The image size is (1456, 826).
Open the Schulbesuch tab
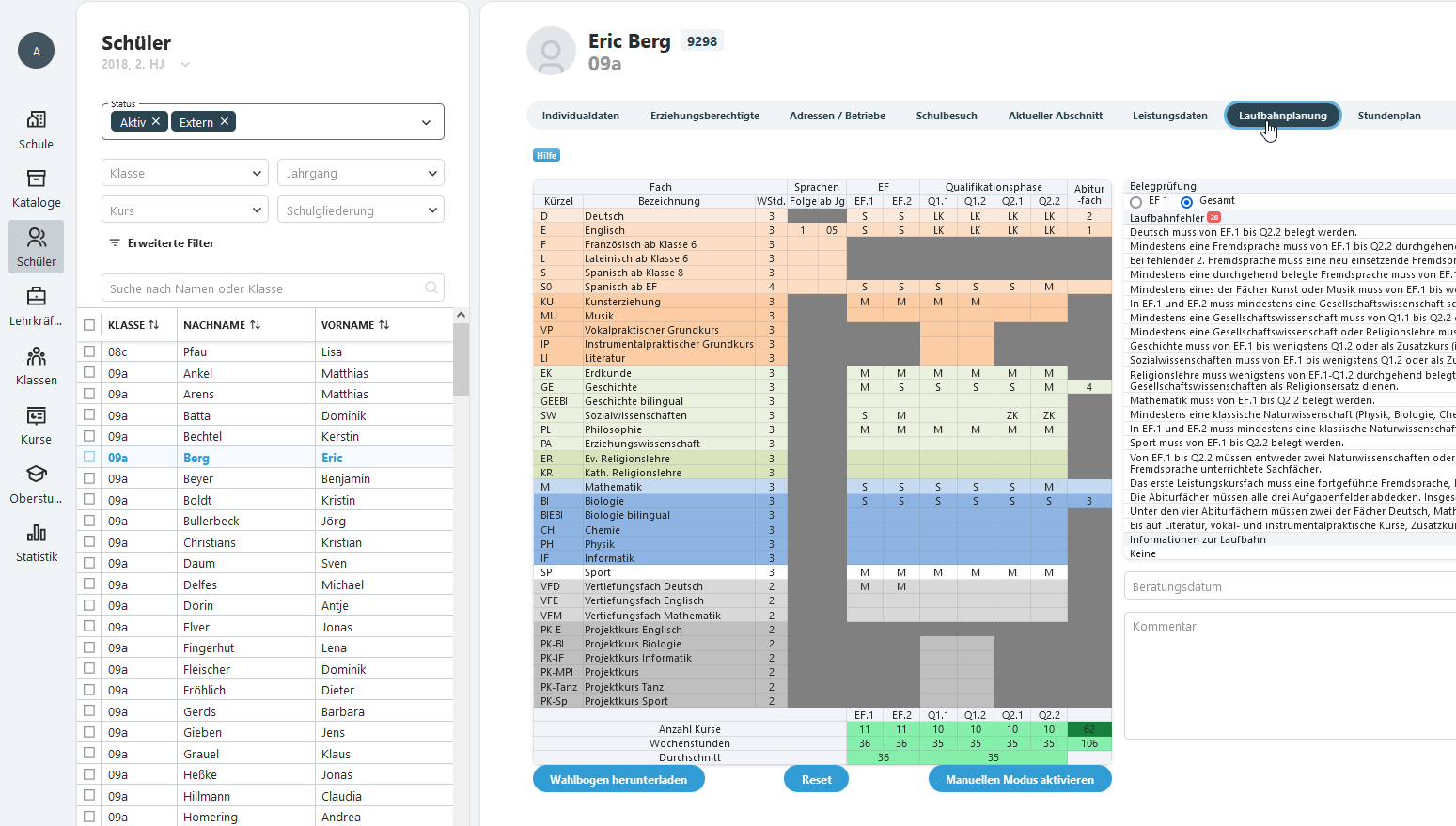pos(947,116)
